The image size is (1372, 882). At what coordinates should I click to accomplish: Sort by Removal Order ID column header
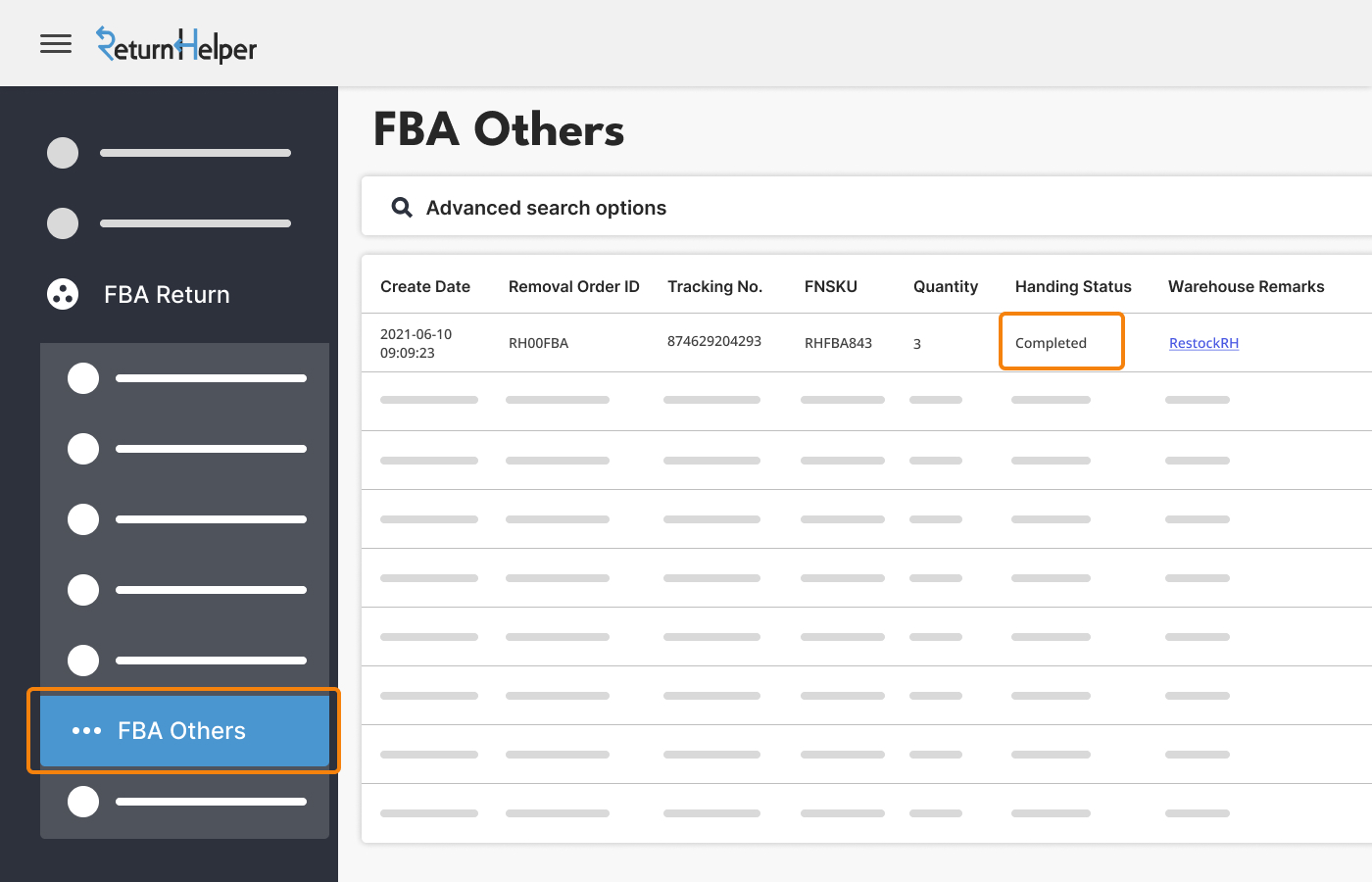tap(573, 286)
